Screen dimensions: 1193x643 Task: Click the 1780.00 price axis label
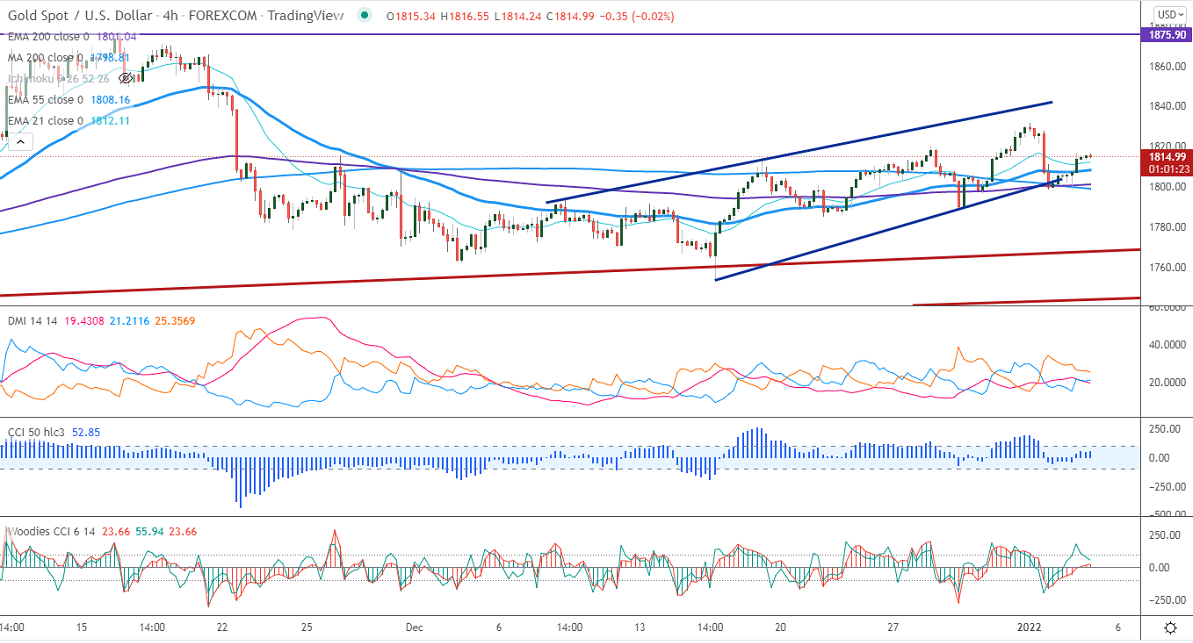coord(1167,227)
